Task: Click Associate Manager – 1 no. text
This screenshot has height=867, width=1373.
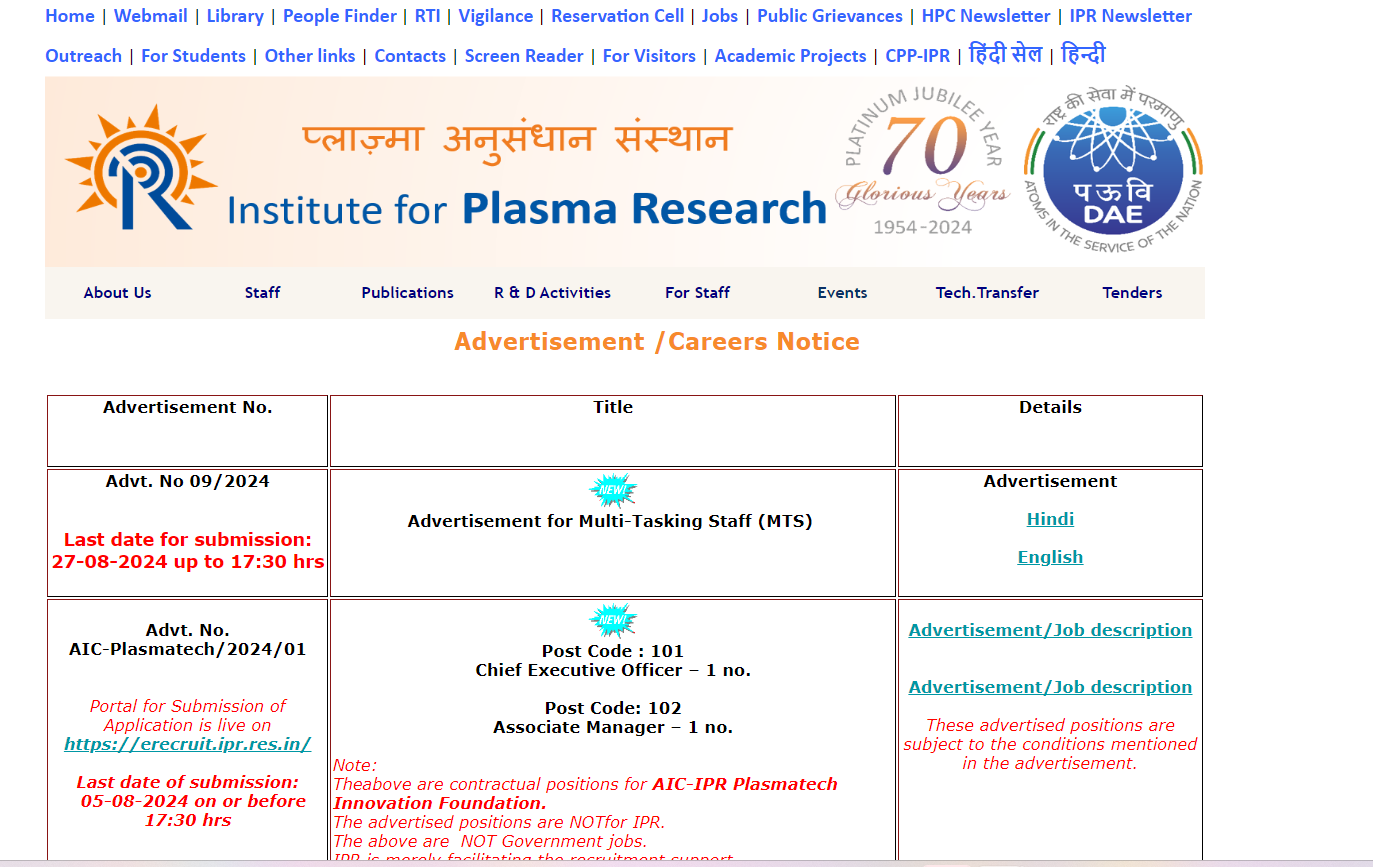Action: 613,727
